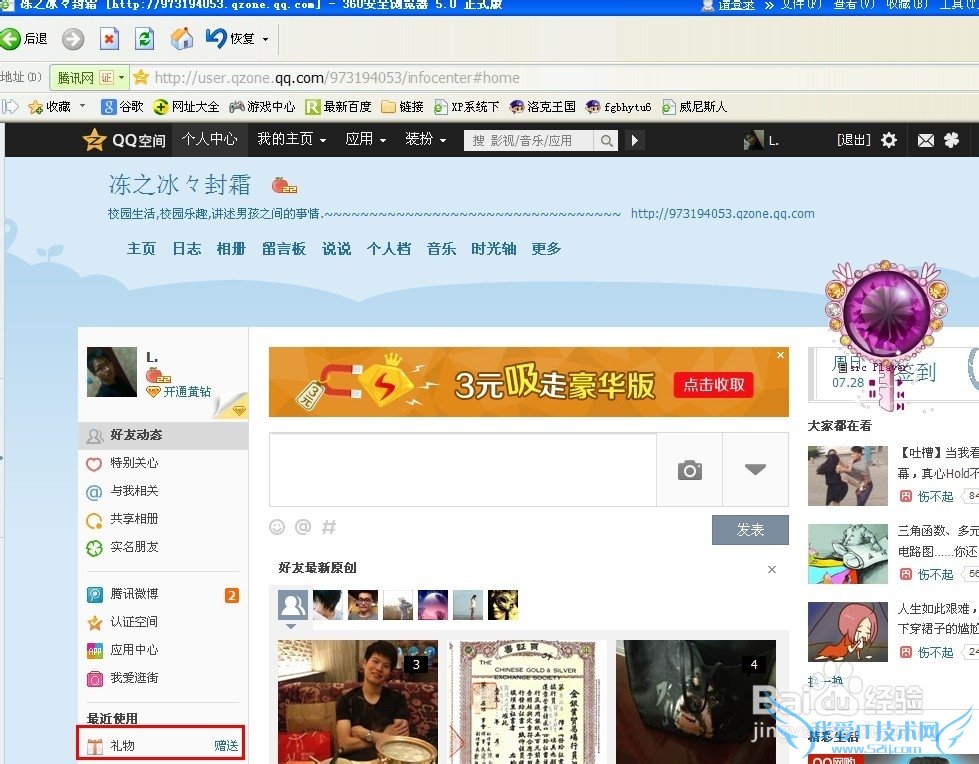Open 应用中心 in sidebar
The height and width of the screenshot is (764, 979).
coord(163,650)
